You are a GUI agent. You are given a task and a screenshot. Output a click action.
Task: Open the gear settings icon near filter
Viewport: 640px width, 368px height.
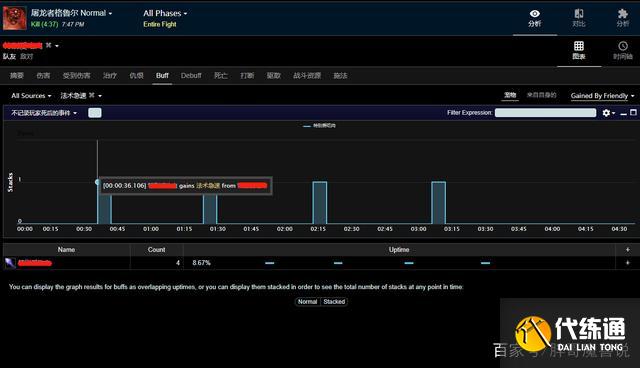click(x=606, y=113)
